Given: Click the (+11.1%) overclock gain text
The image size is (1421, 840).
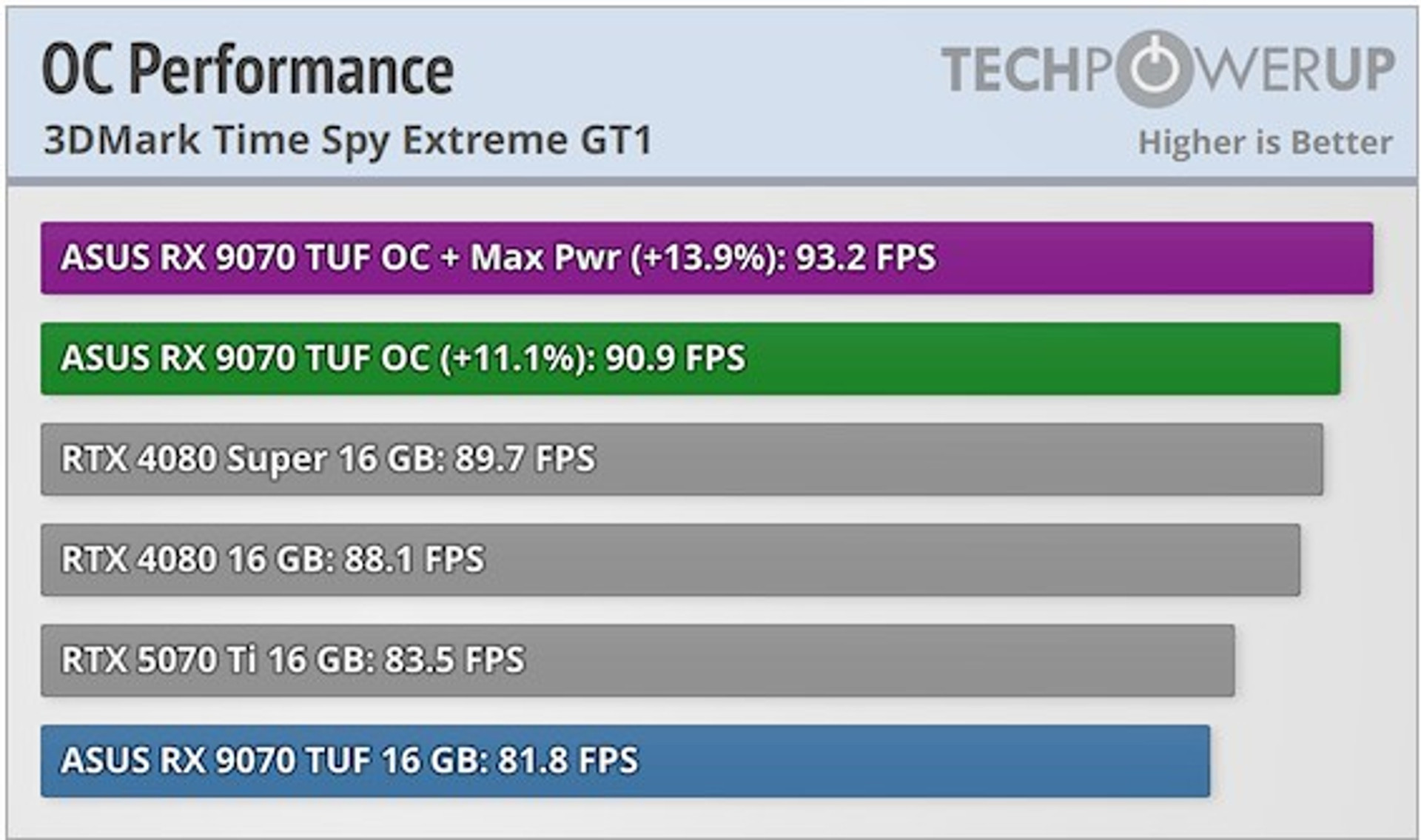Looking at the screenshot, I should tap(518, 359).
